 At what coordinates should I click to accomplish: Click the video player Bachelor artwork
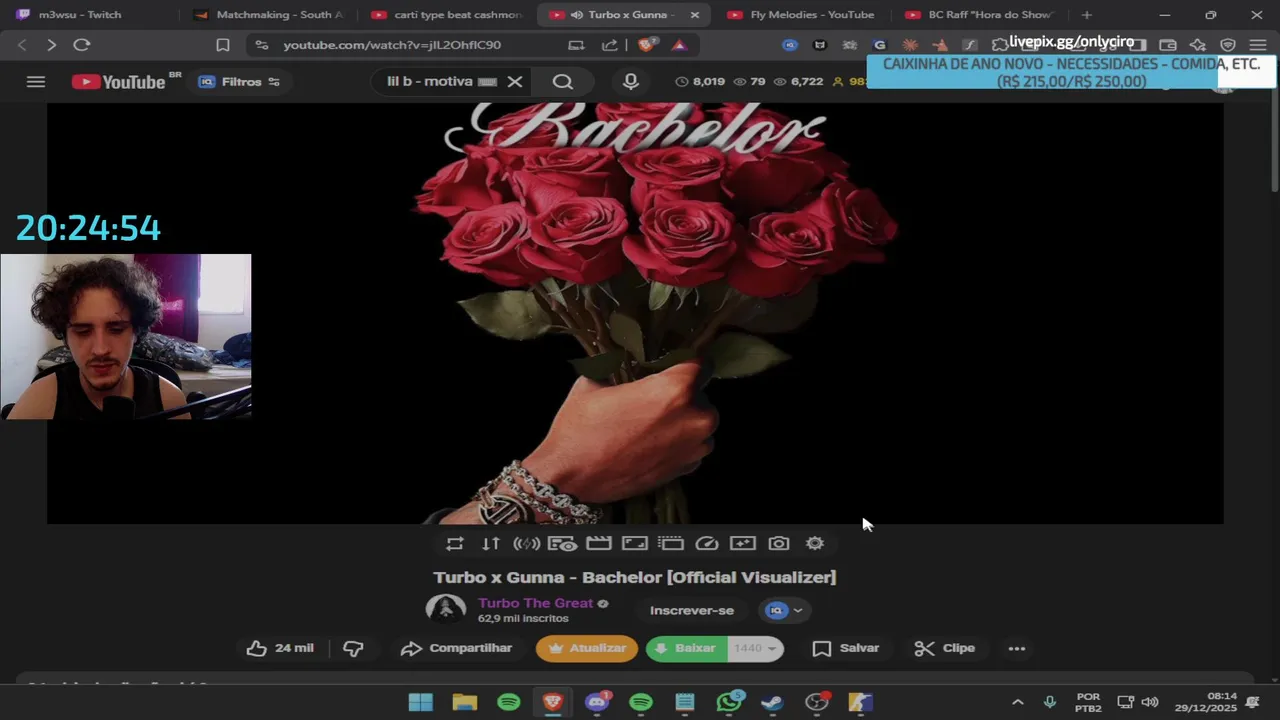click(635, 313)
